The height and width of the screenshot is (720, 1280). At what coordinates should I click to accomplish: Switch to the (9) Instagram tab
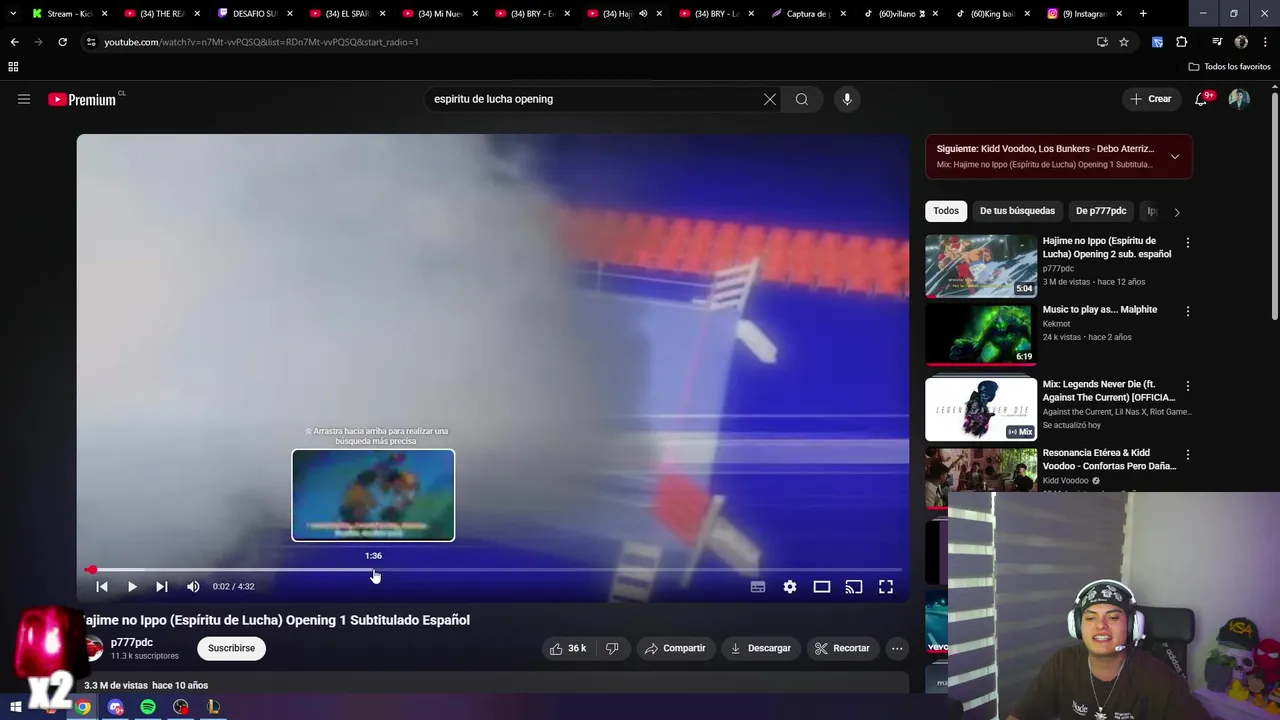[1084, 14]
